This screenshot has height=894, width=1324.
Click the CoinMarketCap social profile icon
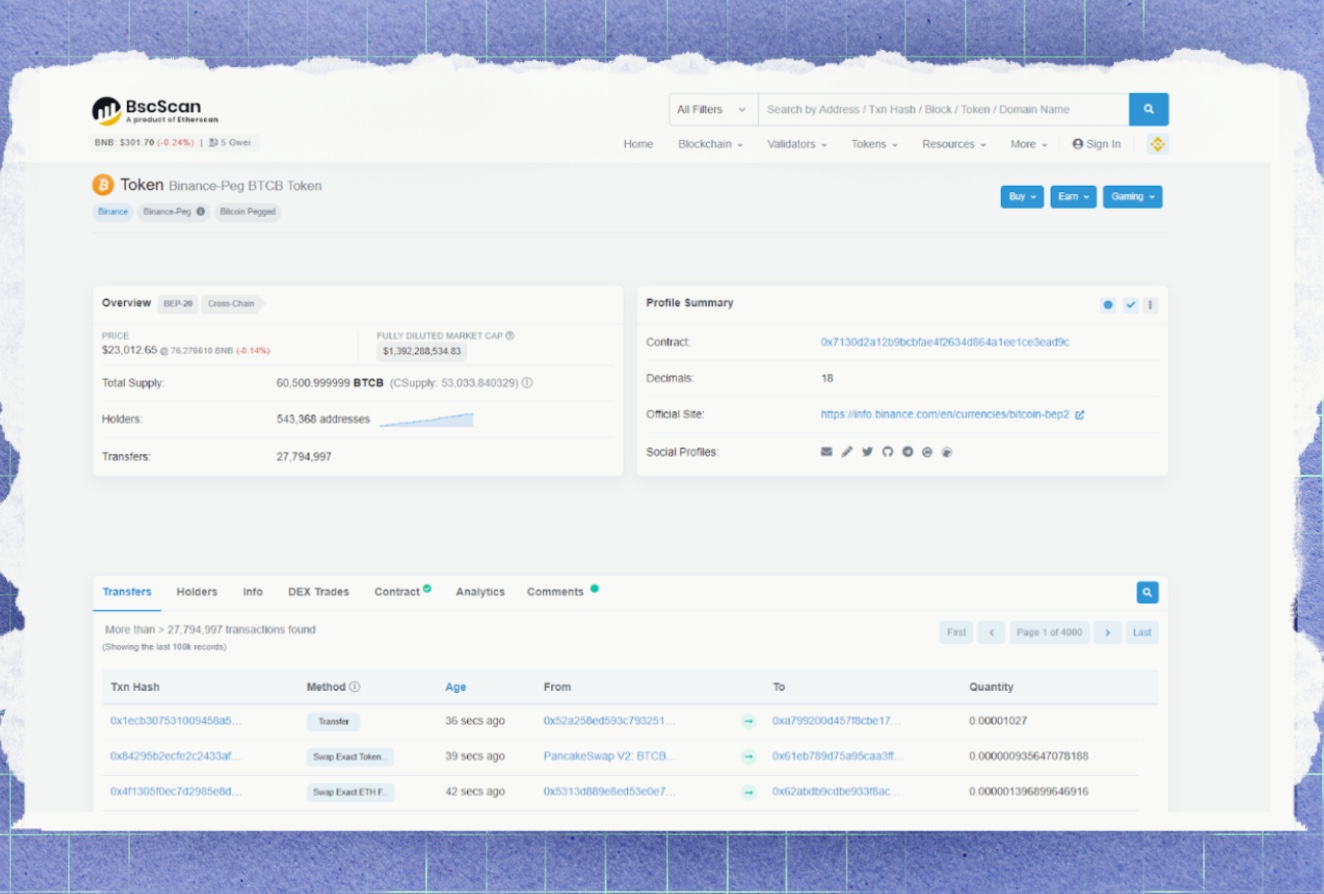pyautogui.click(x=927, y=452)
